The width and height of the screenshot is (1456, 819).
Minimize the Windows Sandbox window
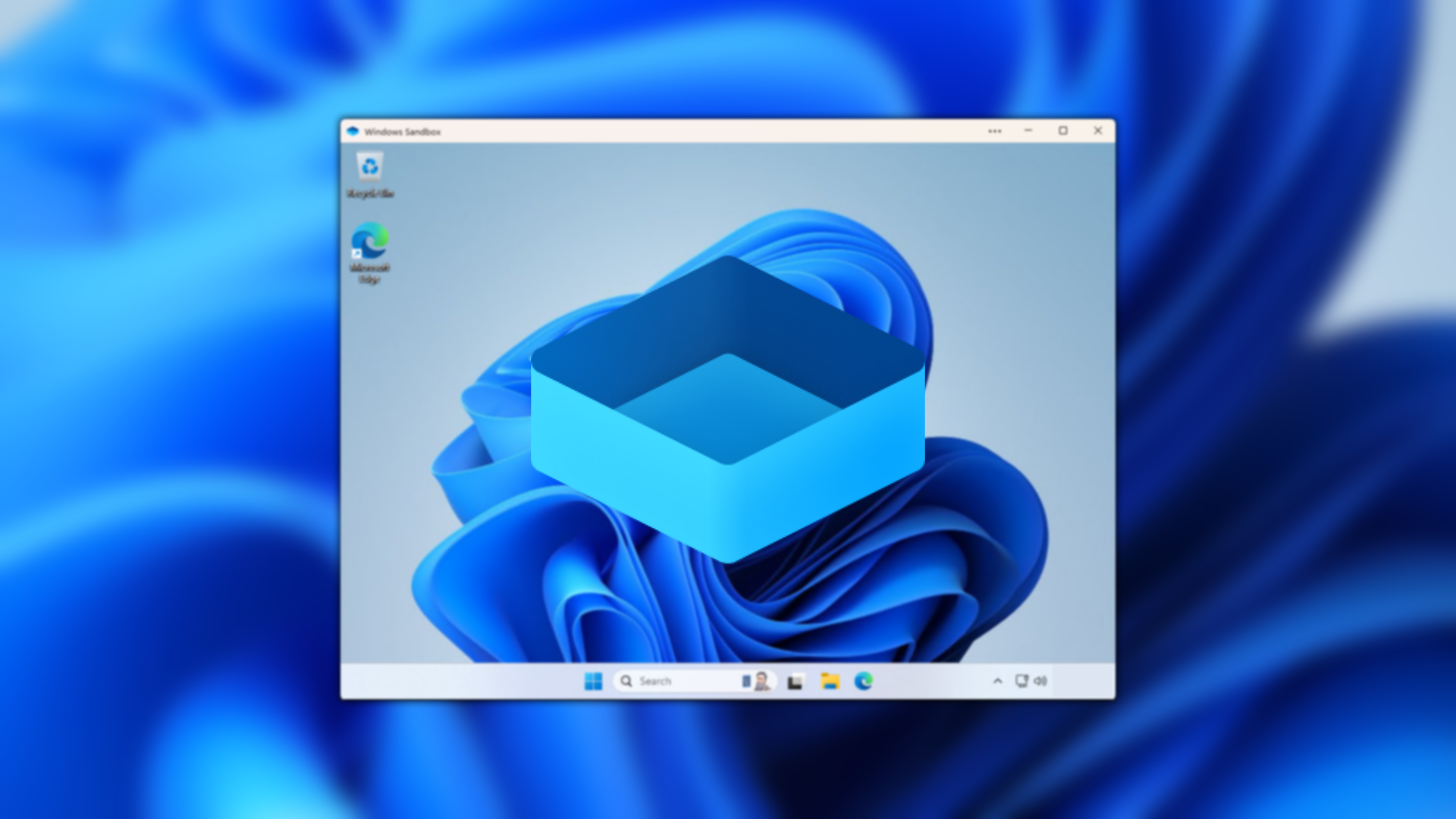click(x=1028, y=130)
